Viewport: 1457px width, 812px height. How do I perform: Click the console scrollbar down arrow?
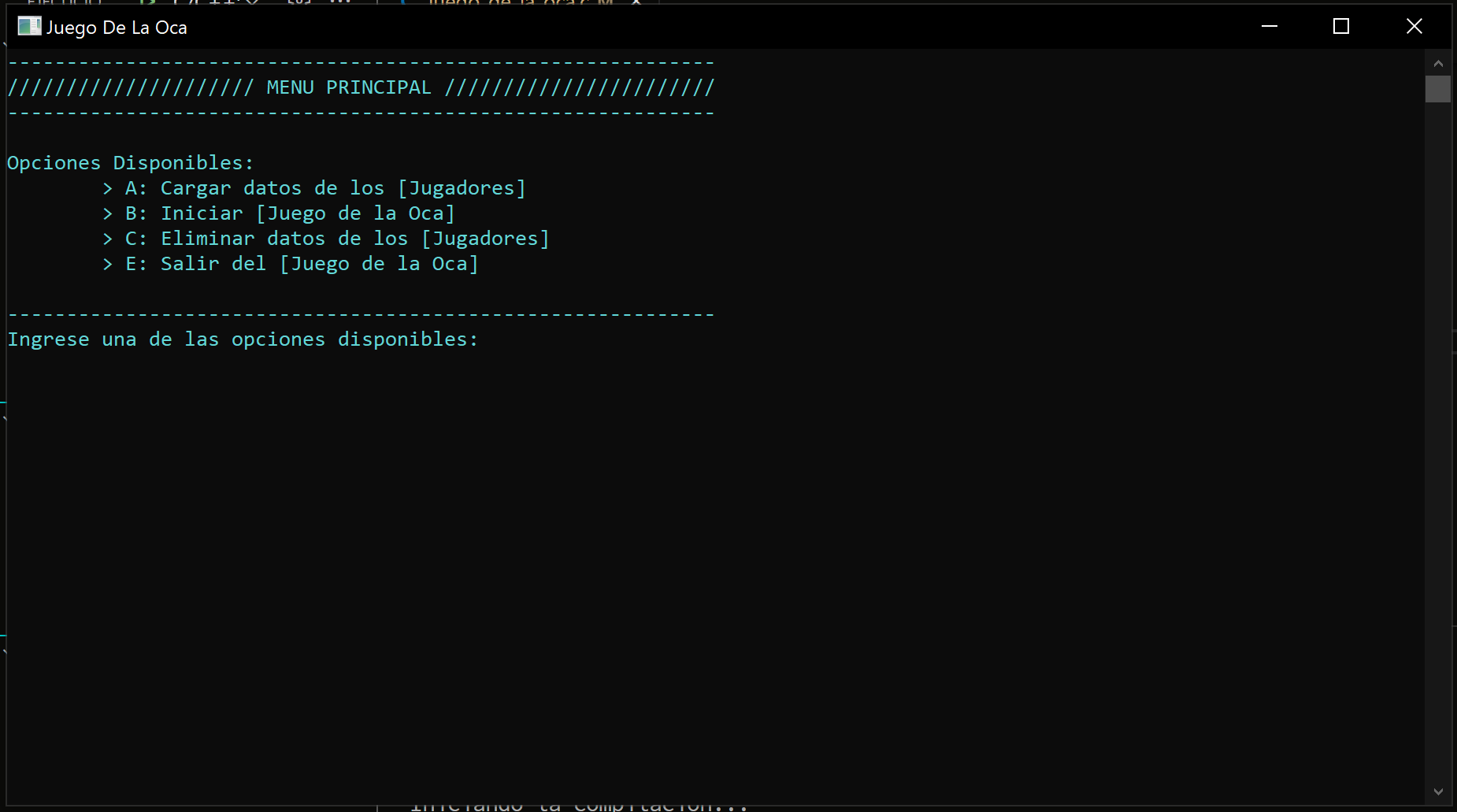click(x=1438, y=792)
